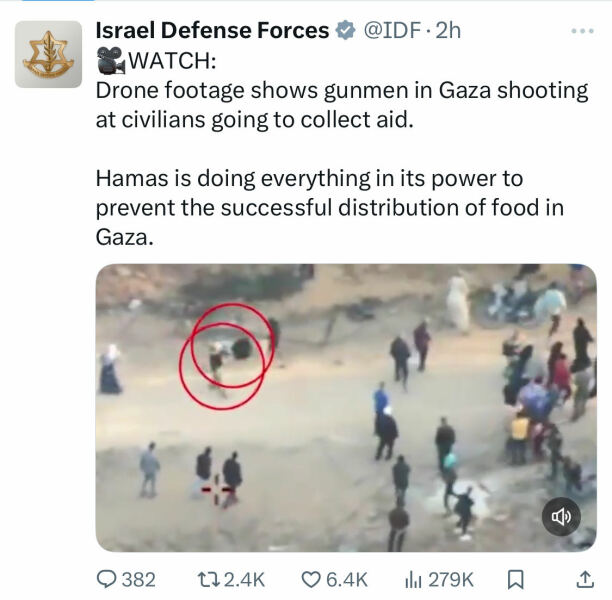The width and height of the screenshot is (612, 600).
Task: Click the Israel Defense Forces account name
Action: pos(212,31)
